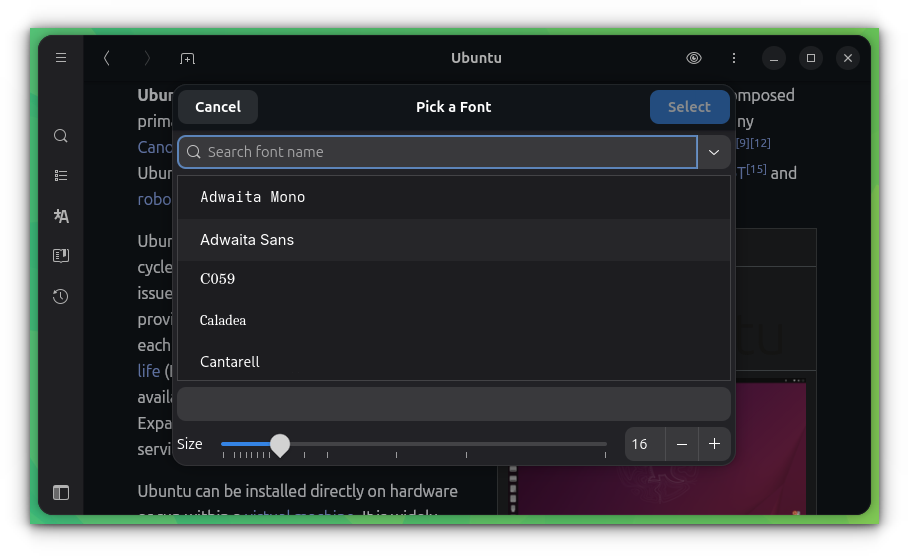Screen dimensions: 909x556
Task: Click Cancel in the font dialog
Action: tap(218, 107)
